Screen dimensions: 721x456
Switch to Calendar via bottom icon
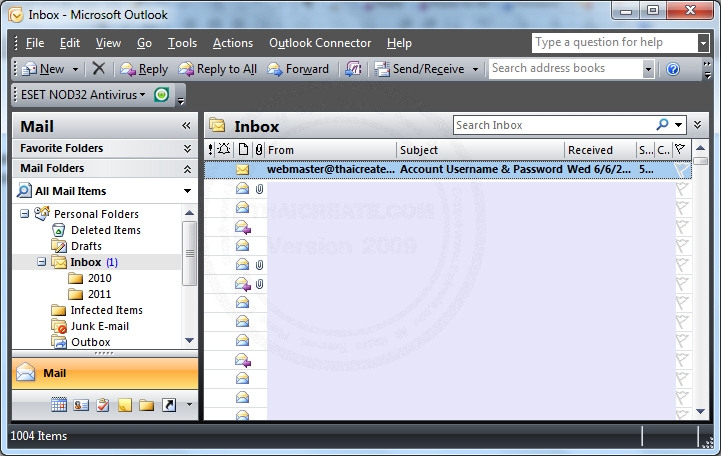point(59,405)
